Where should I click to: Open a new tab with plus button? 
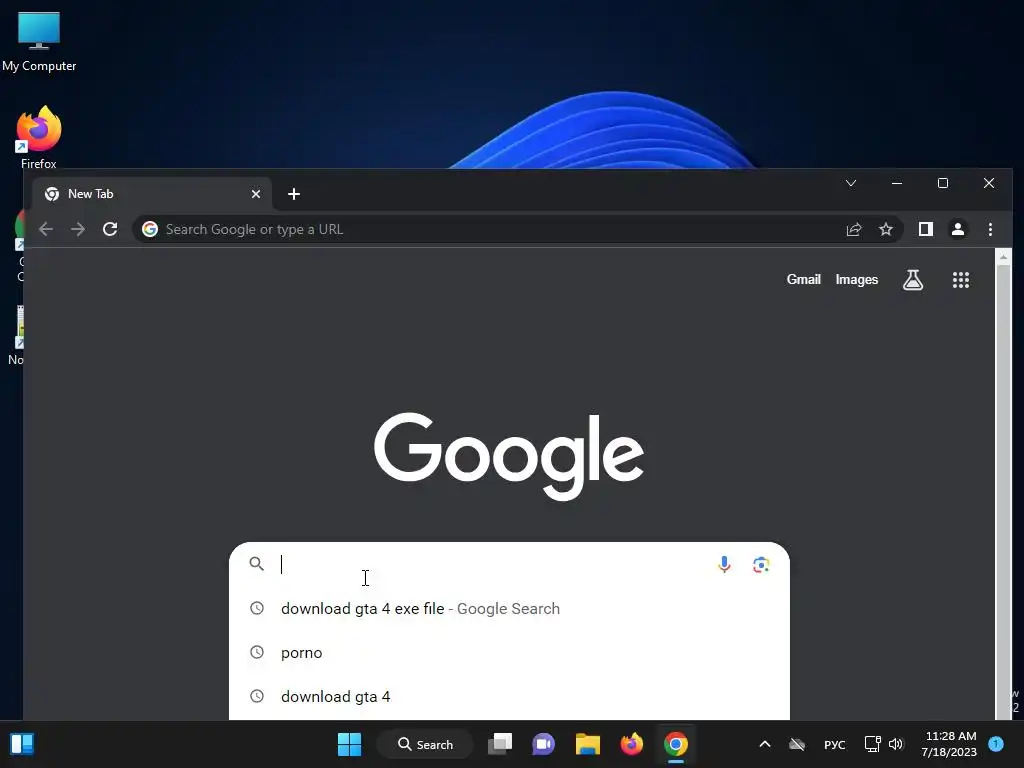pyautogui.click(x=294, y=194)
